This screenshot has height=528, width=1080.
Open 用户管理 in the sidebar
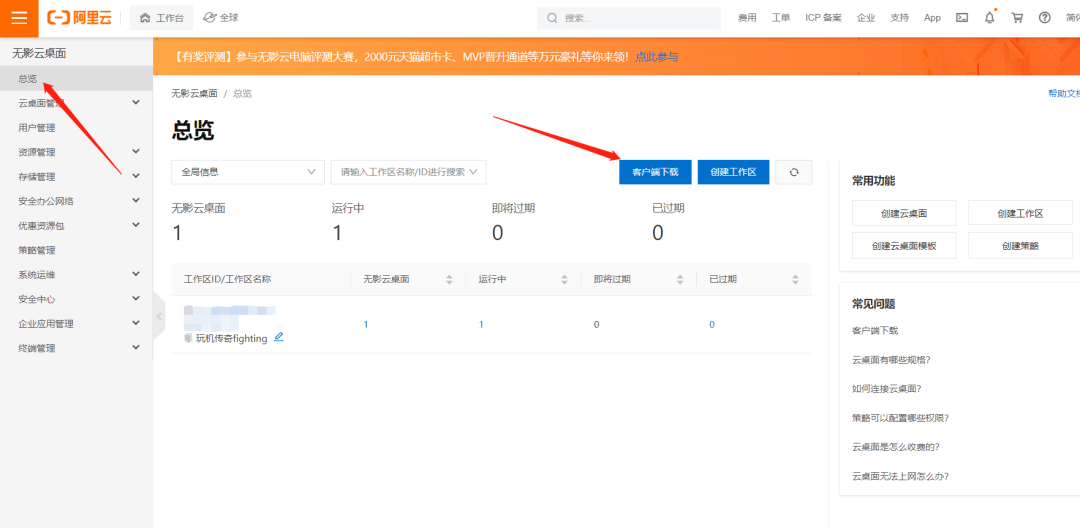(x=76, y=127)
